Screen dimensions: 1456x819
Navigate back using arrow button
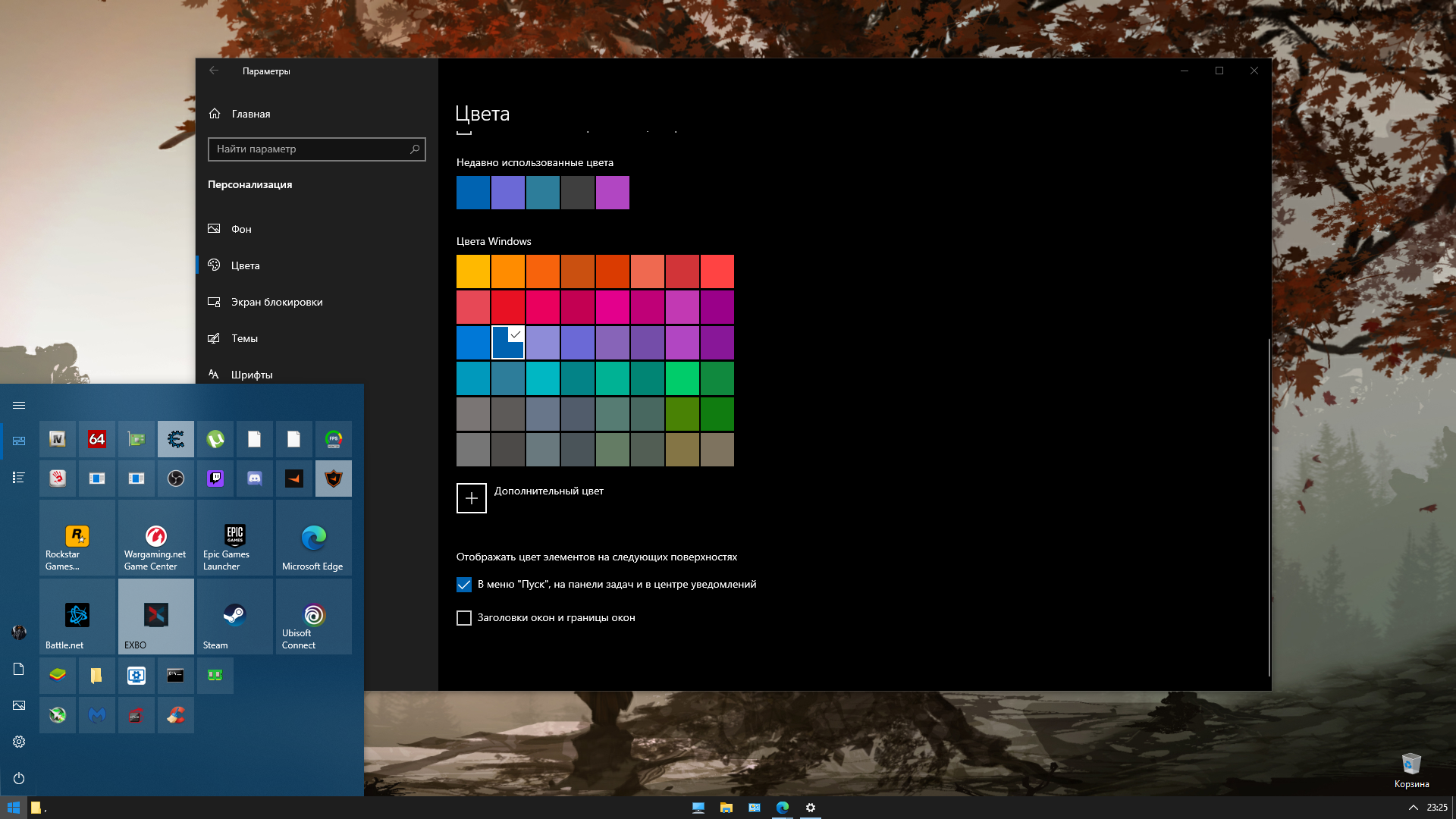[213, 70]
